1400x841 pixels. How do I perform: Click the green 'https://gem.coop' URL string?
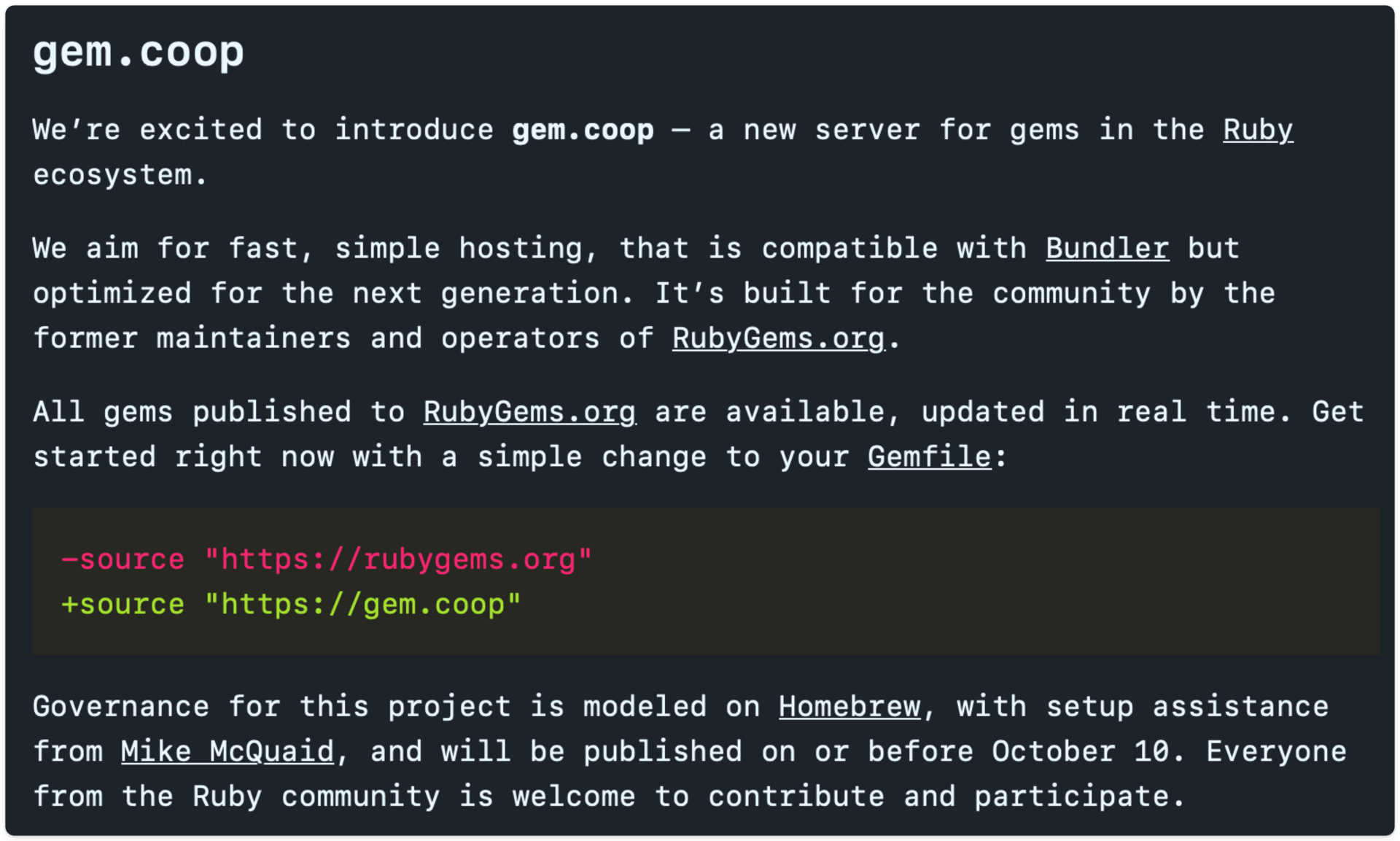[362, 605]
